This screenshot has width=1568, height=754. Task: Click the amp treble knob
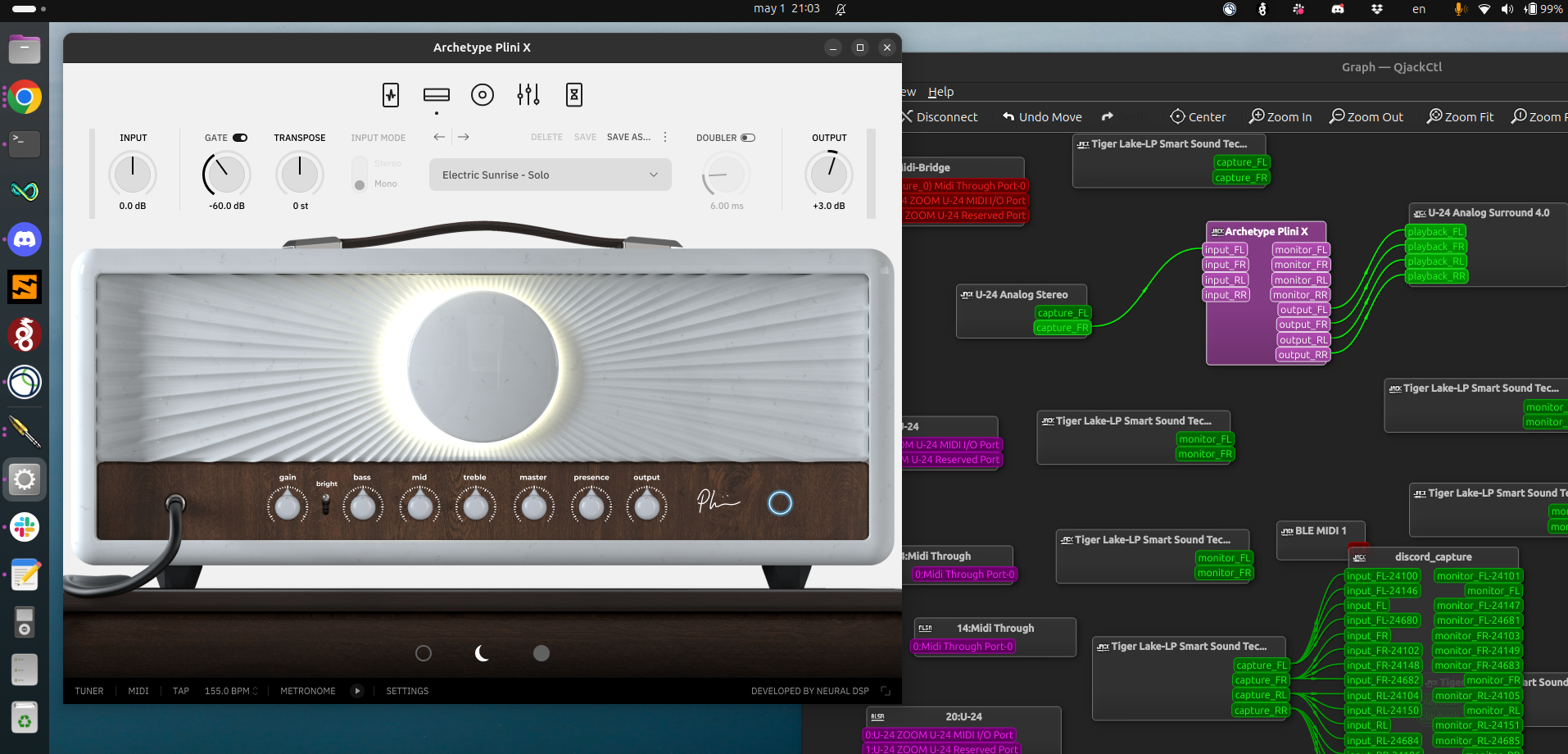click(475, 506)
